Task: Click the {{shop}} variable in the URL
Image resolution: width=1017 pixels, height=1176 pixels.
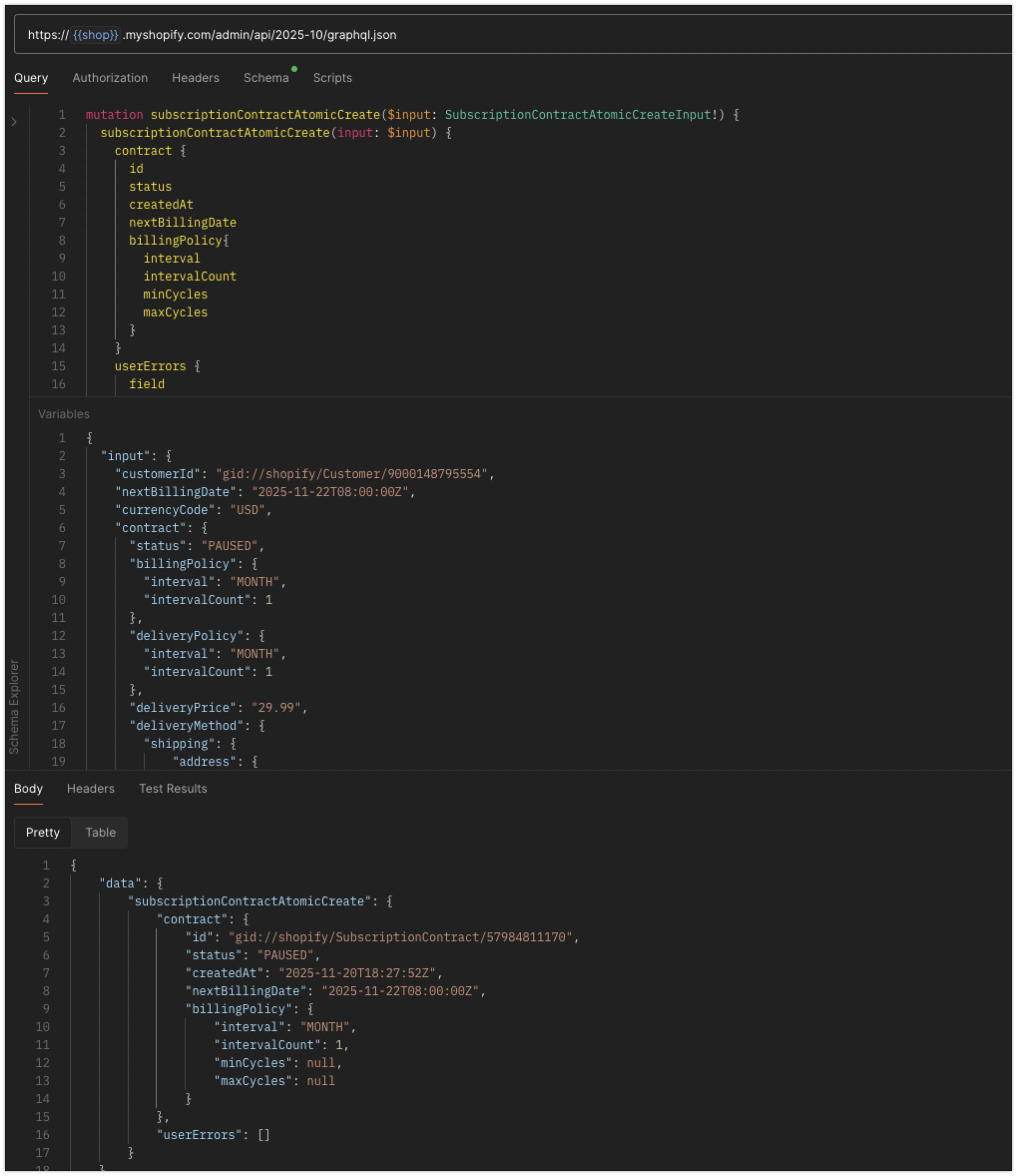Action: tap(95, 34)
